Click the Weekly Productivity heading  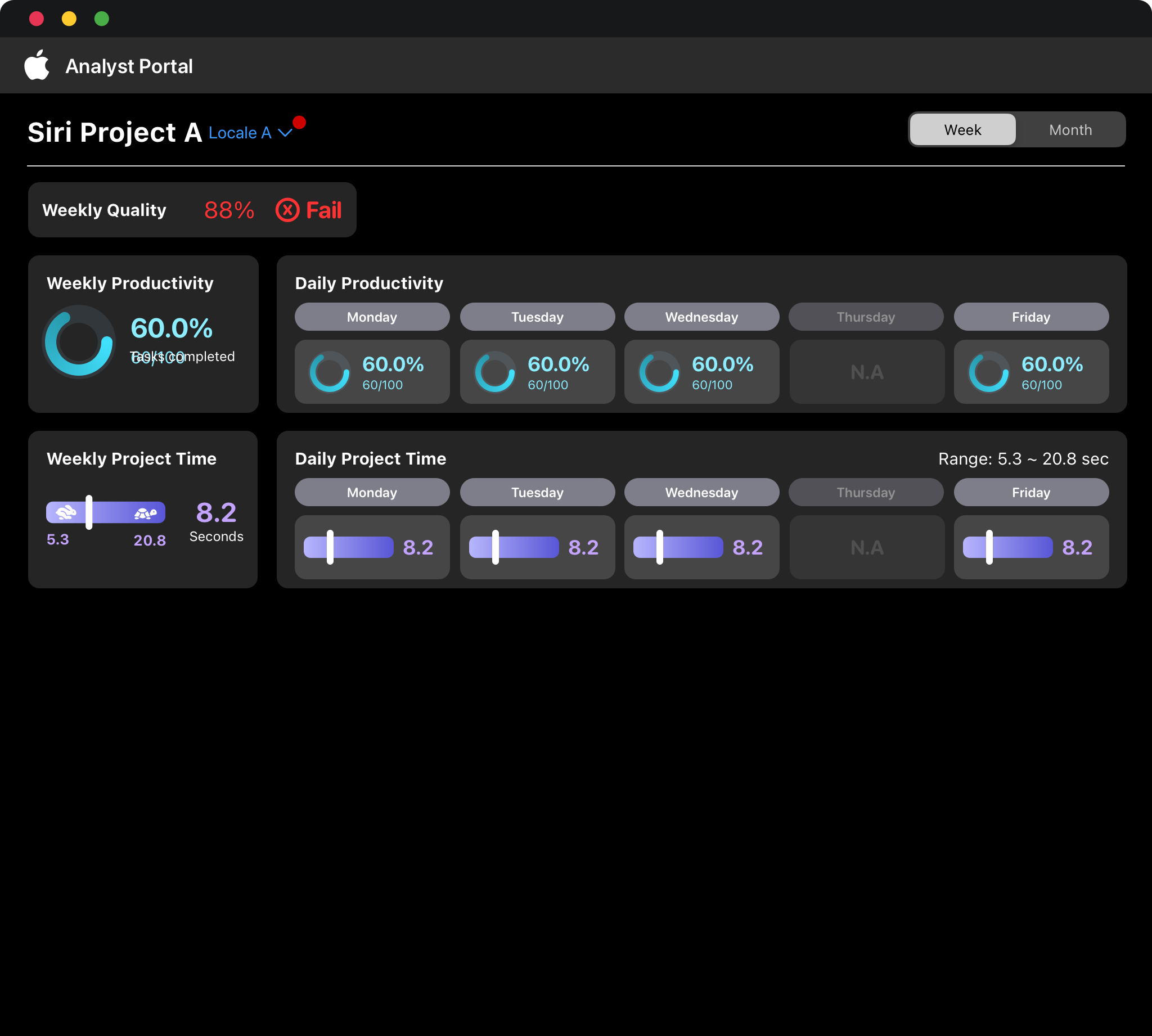point(130,283)
